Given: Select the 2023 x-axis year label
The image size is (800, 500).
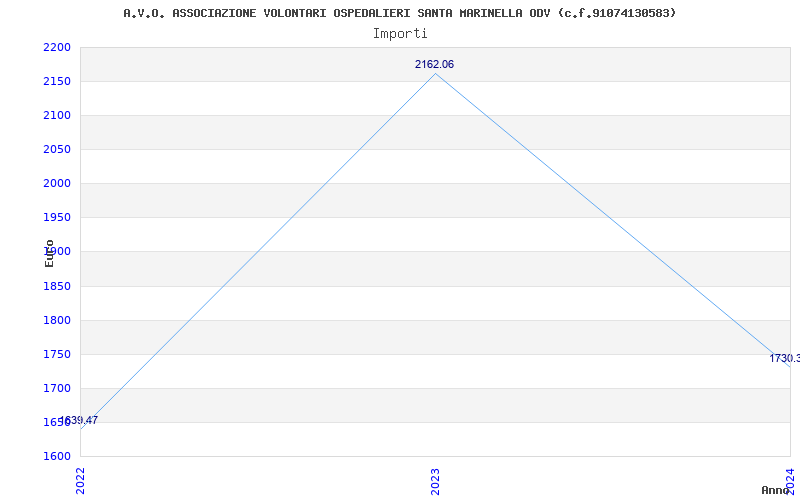Looking at the screenshot, I should tap(435, 481).
